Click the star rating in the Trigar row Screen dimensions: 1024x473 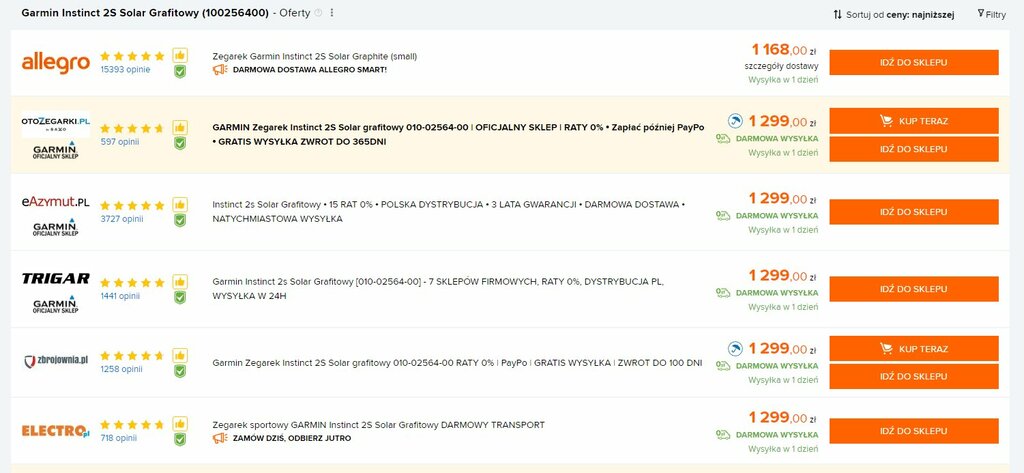133,283
